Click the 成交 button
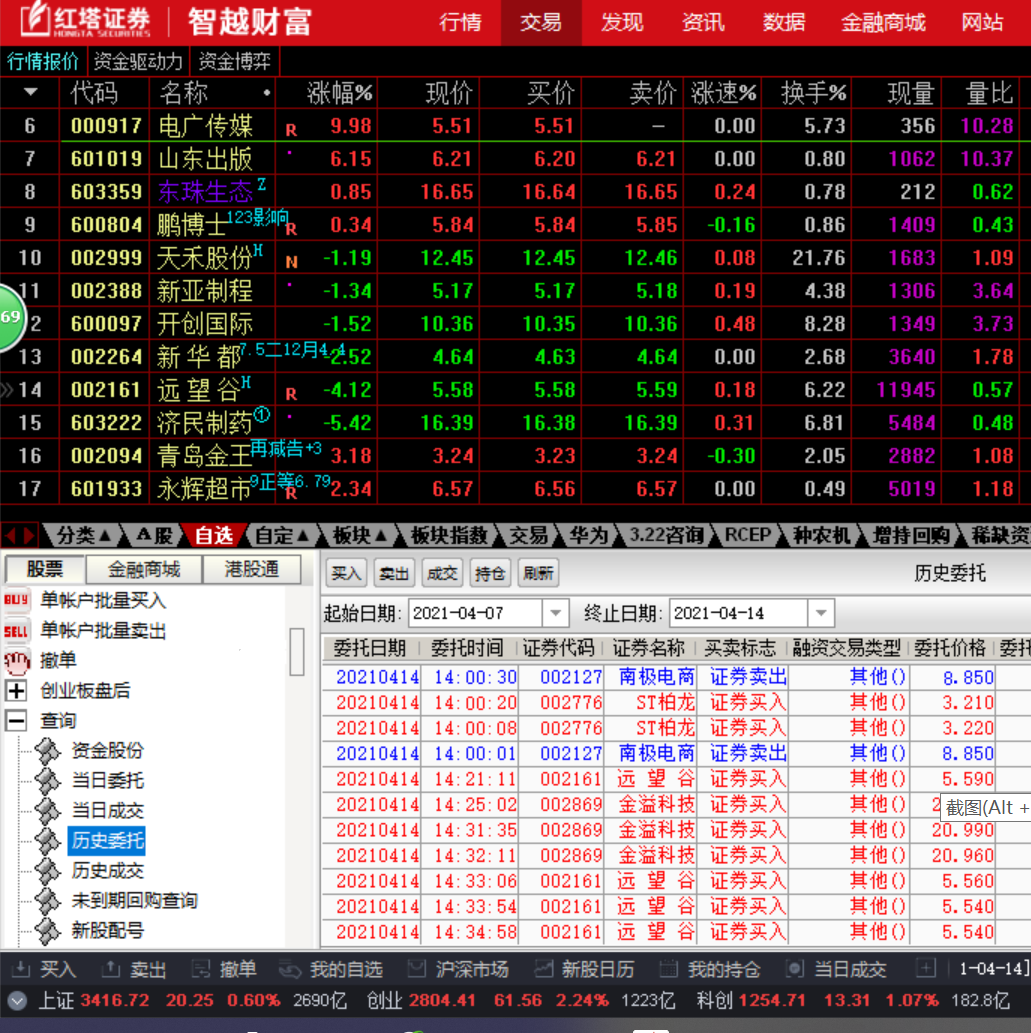This screenshot has width=1031, height=1033. pyautogui.click(x=442, y=573)
